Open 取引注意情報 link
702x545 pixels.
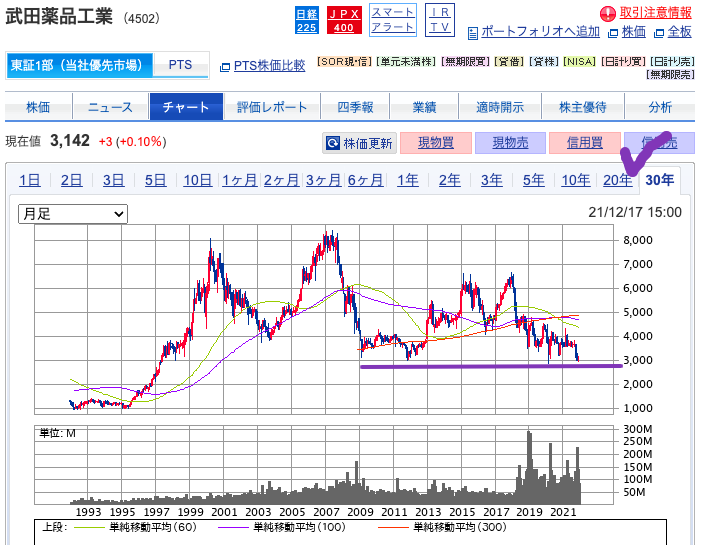(655, 13)
